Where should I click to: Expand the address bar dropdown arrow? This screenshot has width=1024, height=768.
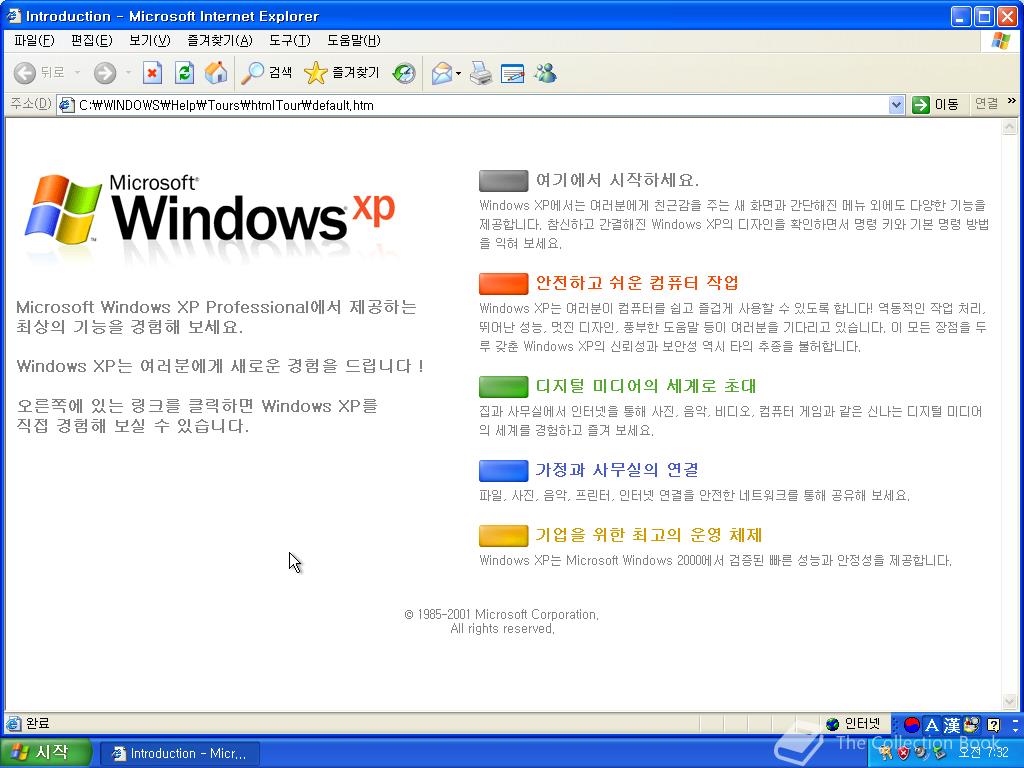[x=897, y=105]
